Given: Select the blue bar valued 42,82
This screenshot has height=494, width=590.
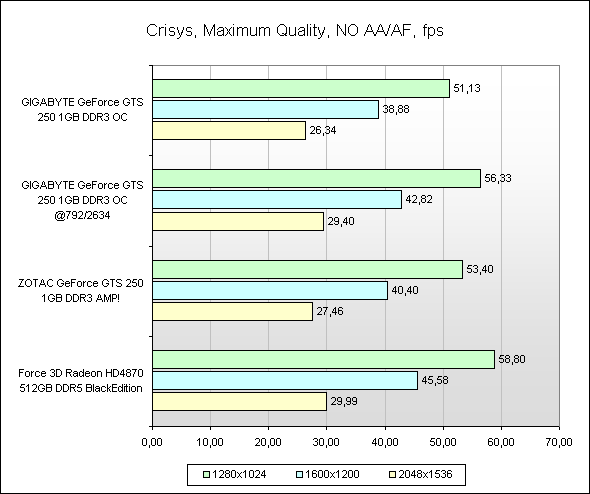Looking at the screenshot, I should coord(277,199).
